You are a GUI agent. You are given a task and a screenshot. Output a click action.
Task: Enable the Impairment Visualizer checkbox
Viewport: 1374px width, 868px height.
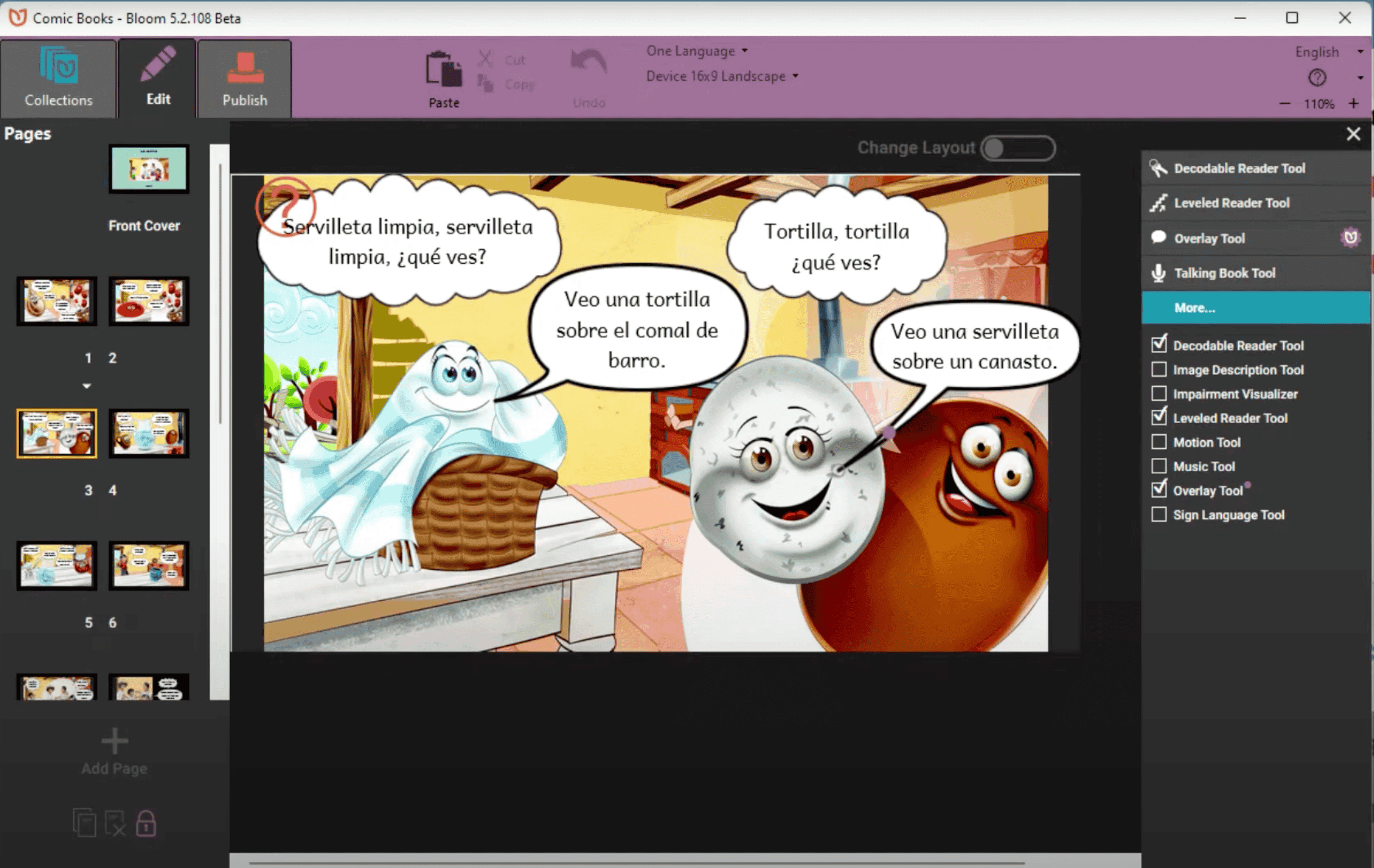[1159, 394]
